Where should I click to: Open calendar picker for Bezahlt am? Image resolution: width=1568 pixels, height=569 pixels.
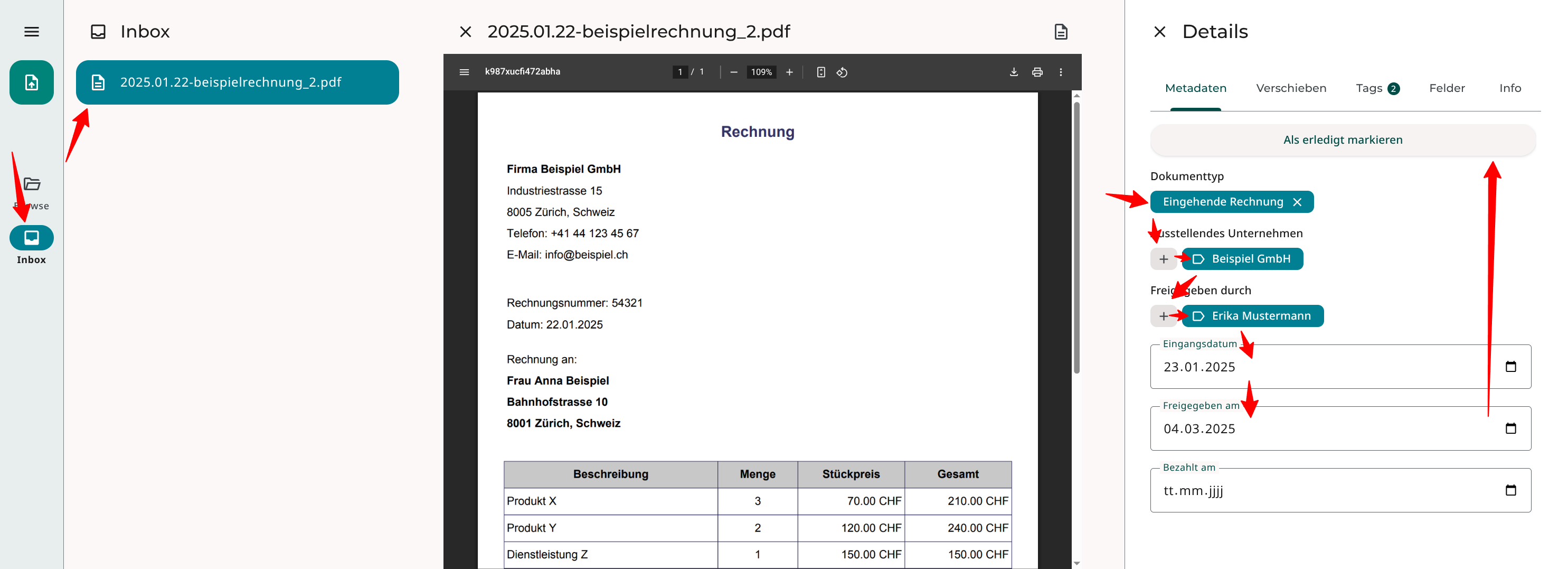pos(1510,490)
